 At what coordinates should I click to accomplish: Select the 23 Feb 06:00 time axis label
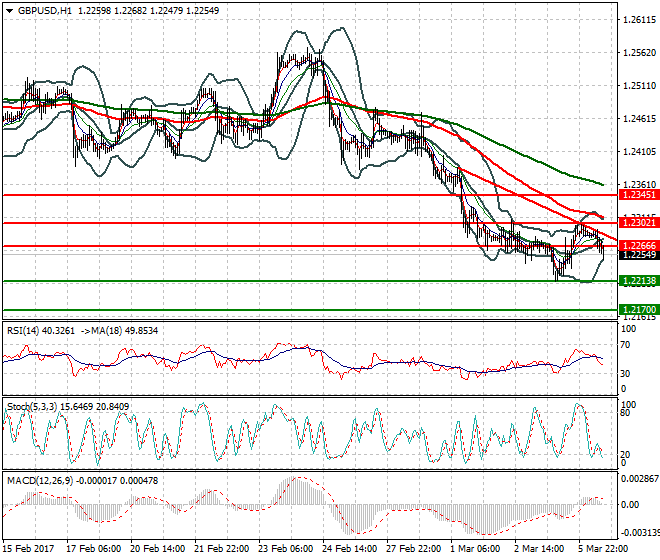(285, 549)
